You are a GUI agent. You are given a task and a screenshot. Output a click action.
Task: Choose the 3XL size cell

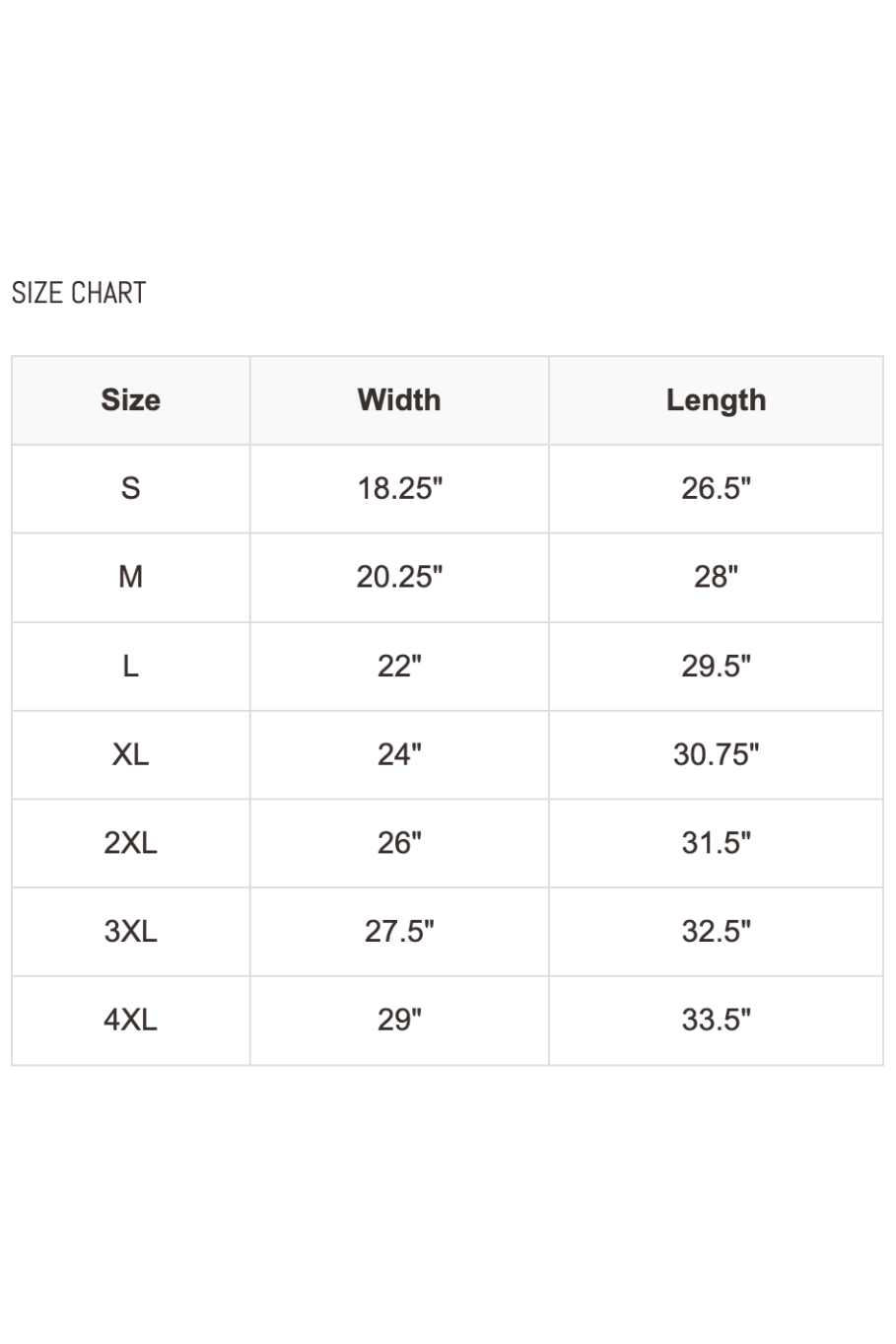130,931
